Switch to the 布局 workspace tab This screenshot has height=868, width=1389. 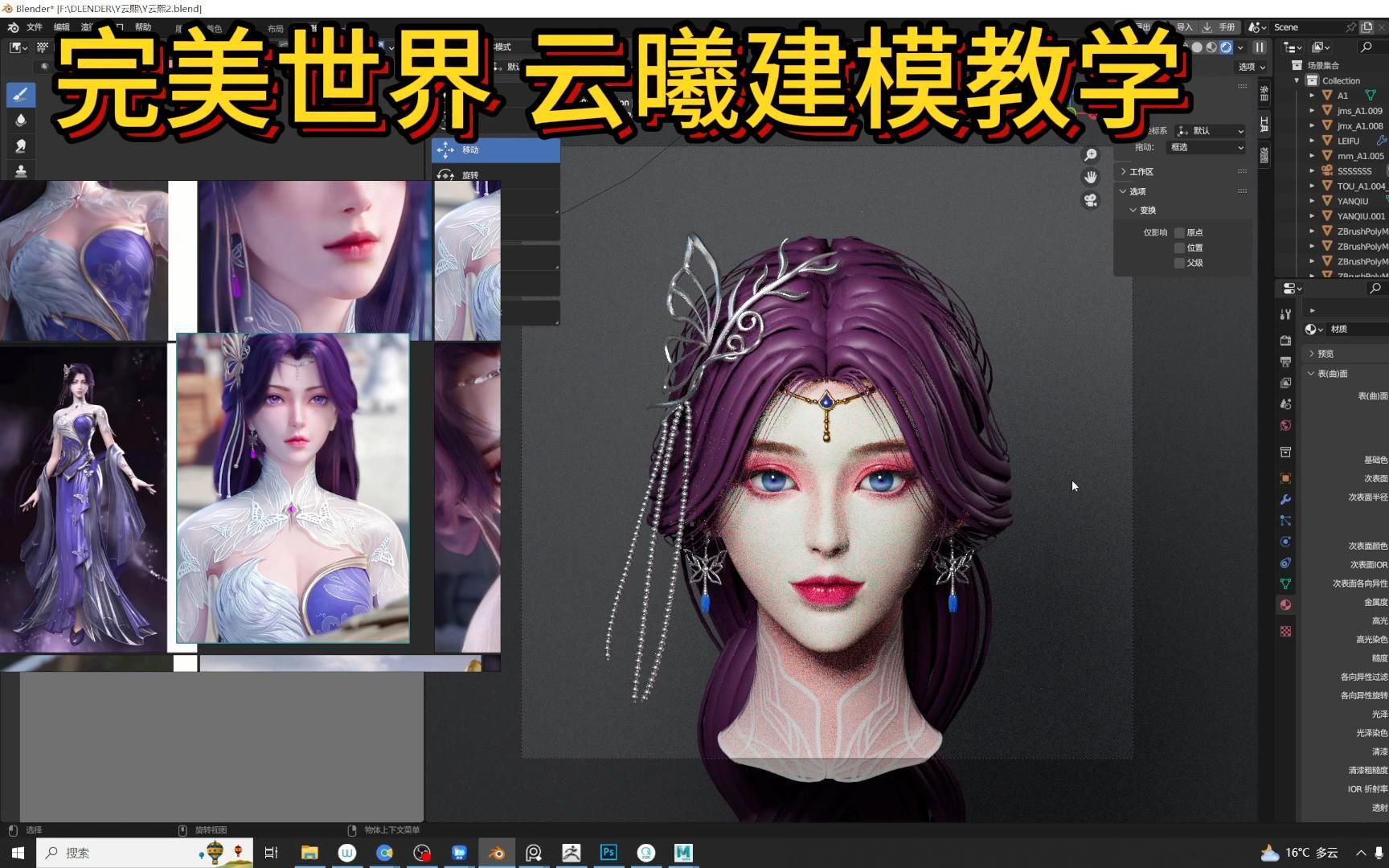(x=276, y=29)
